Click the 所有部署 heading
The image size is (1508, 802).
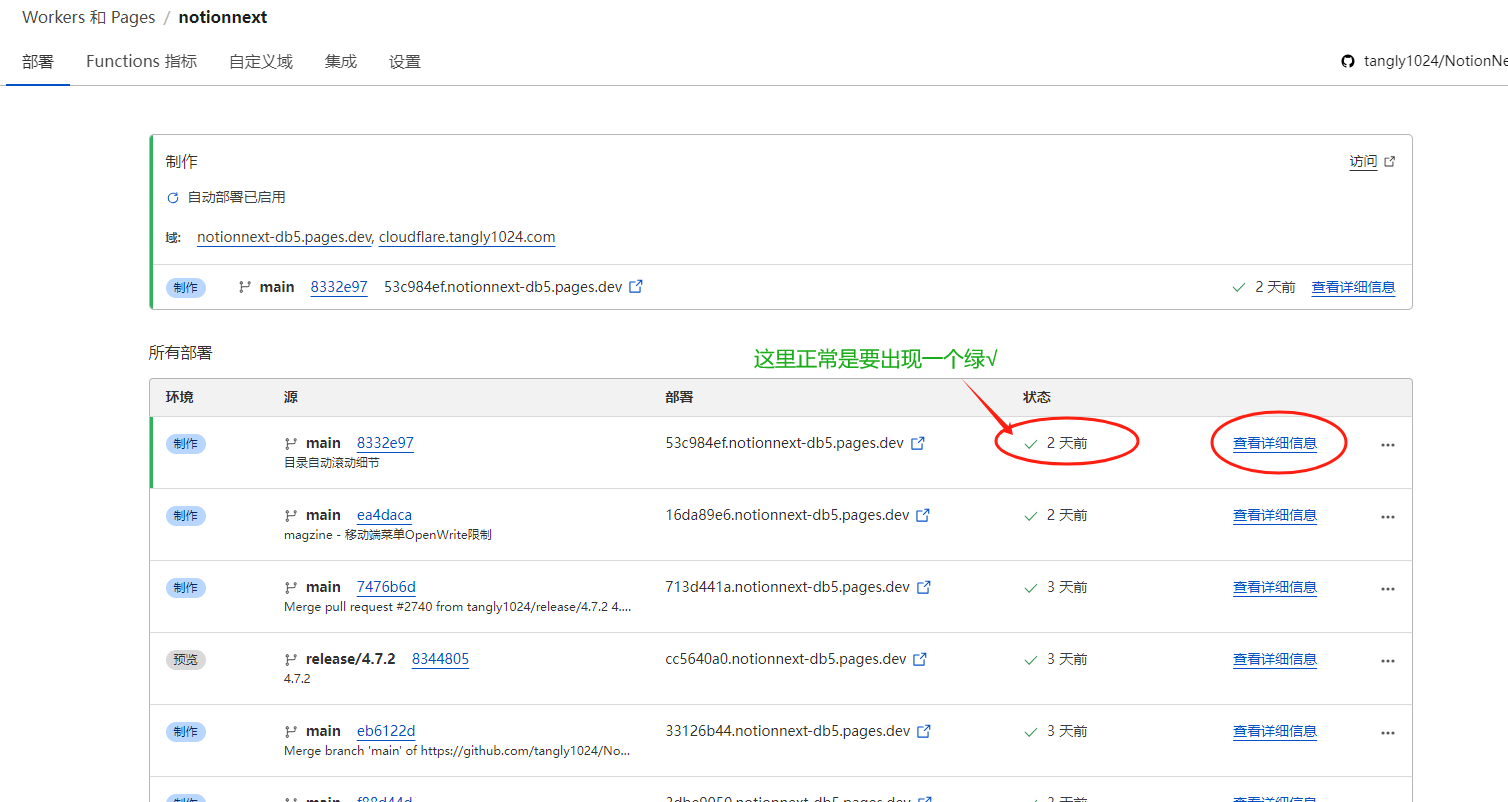[x=181, y=353]
